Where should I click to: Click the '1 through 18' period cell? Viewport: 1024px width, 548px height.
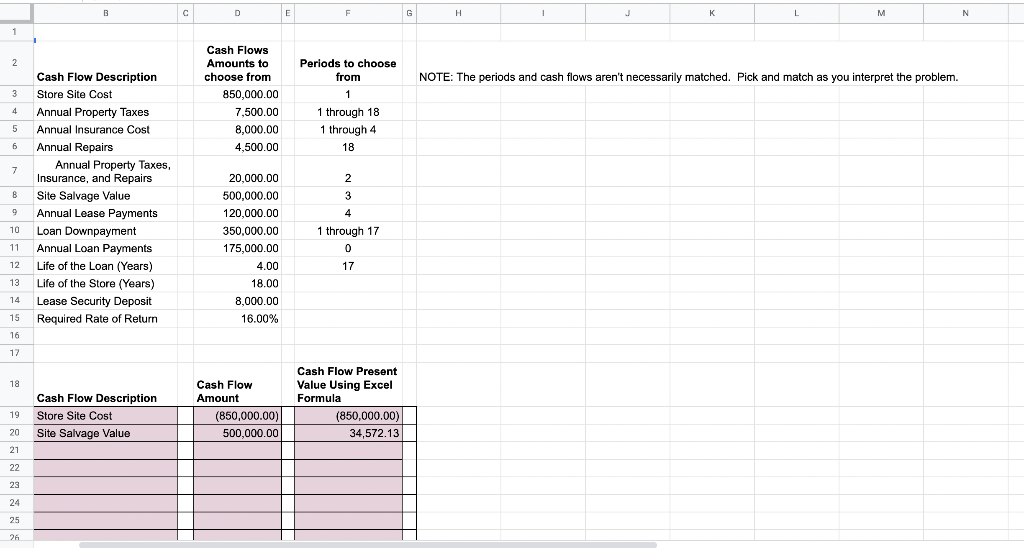348,112
